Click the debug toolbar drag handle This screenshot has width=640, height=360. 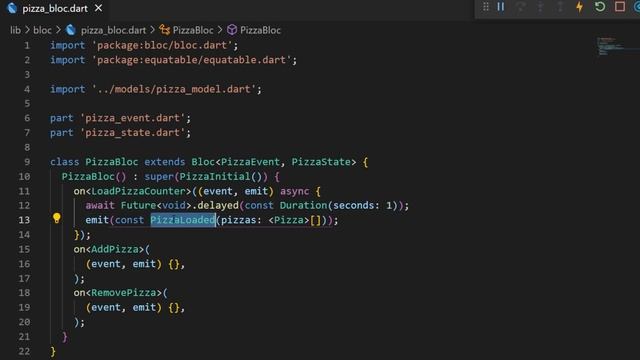click(x=486, y=7)
